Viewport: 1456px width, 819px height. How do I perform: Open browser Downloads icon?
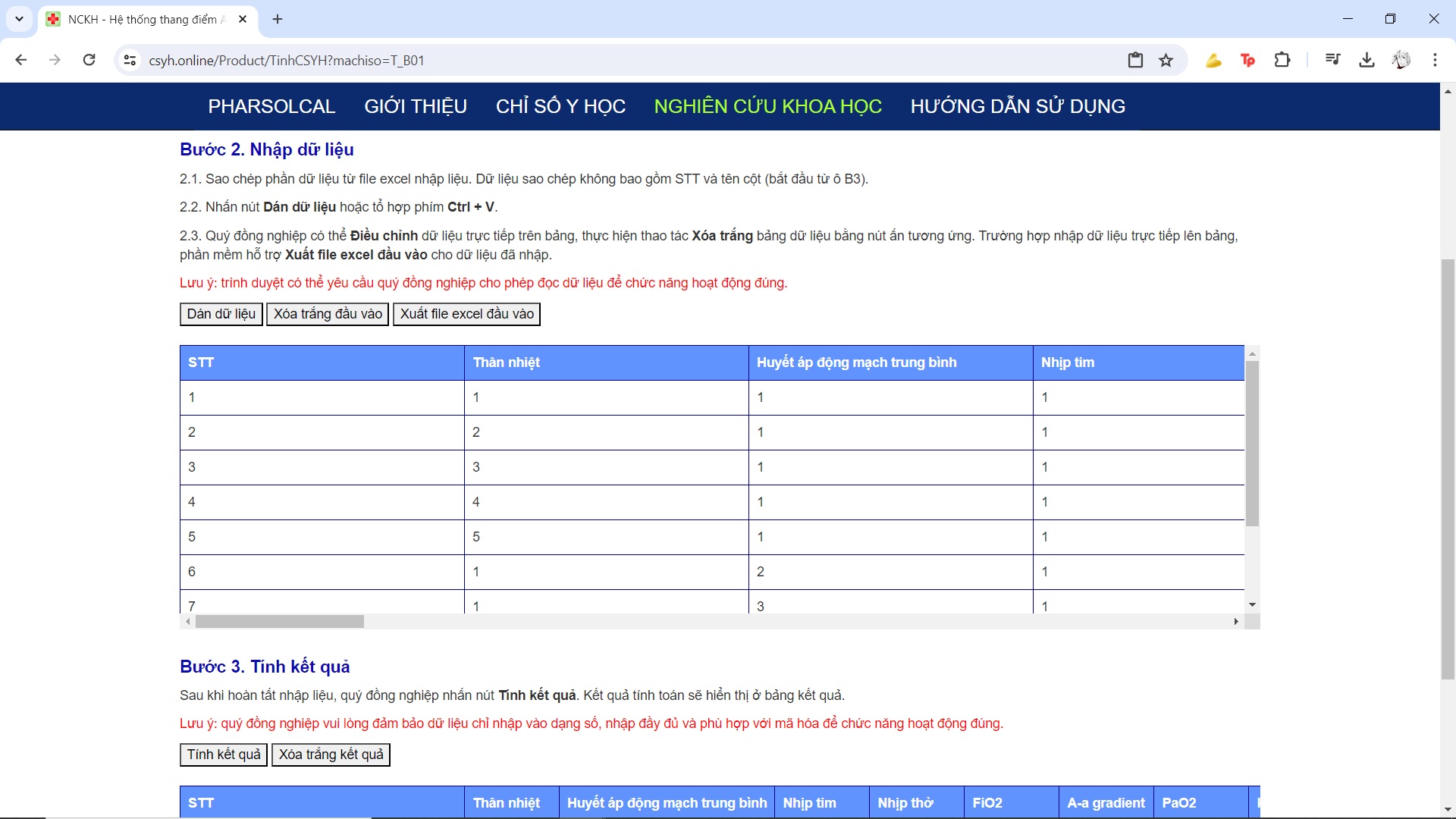coord(1367,60)
